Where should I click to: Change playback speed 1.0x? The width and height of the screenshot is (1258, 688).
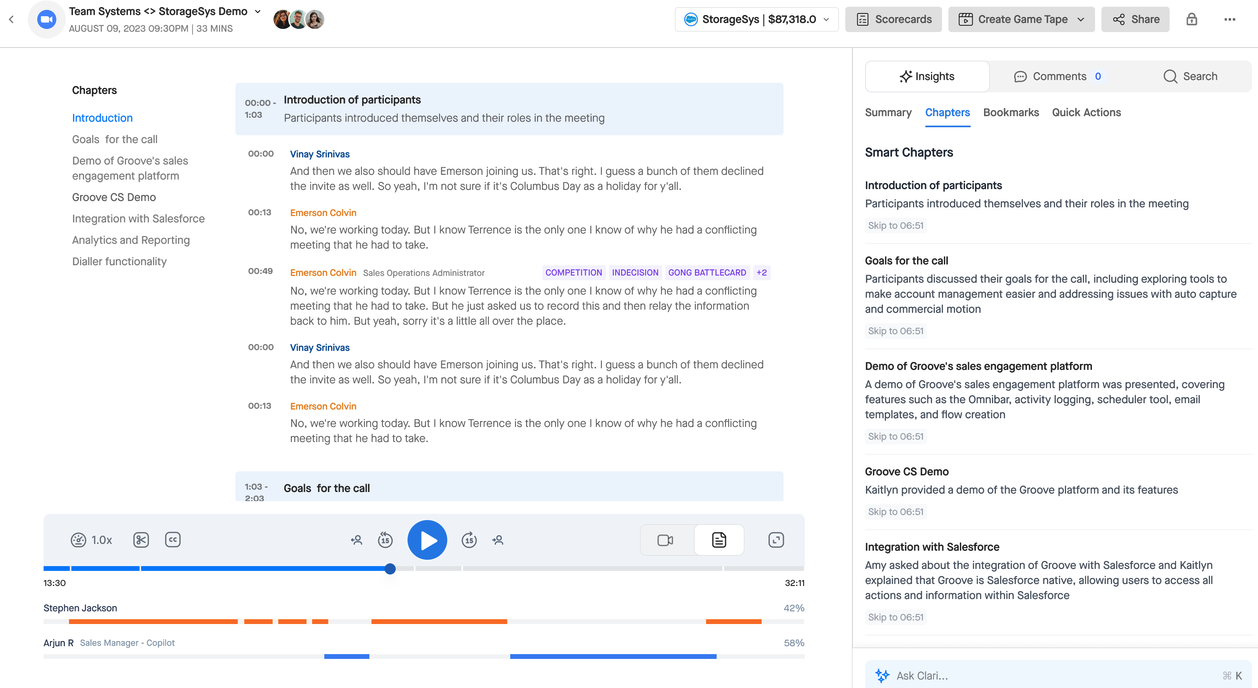pyautogui.click(x=91, y=540)
